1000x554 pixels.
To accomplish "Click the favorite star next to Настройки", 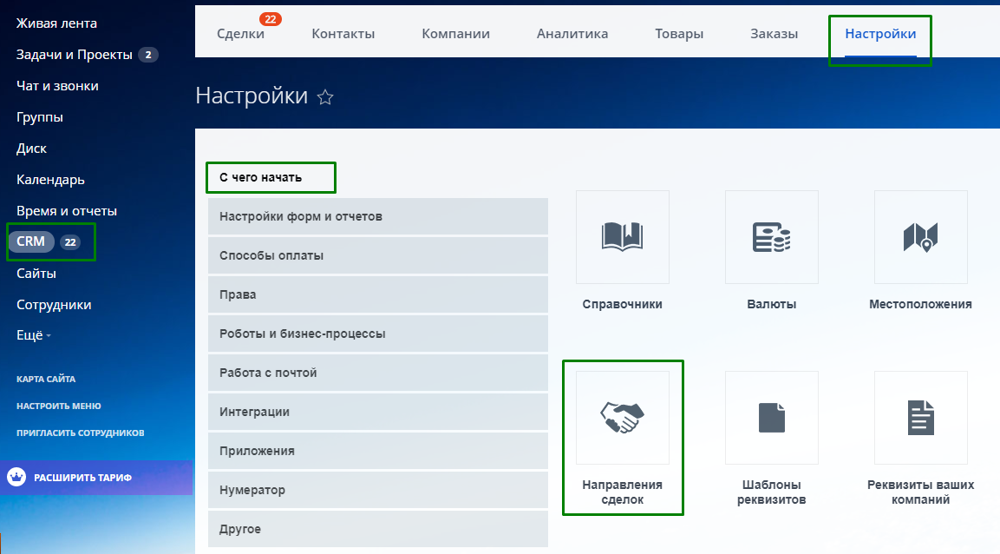I will pos(325,97).
